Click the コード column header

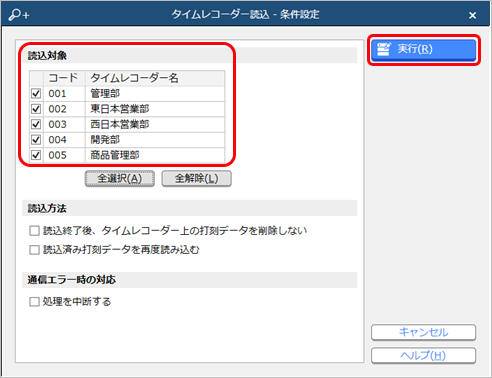(x=64, y=78)
